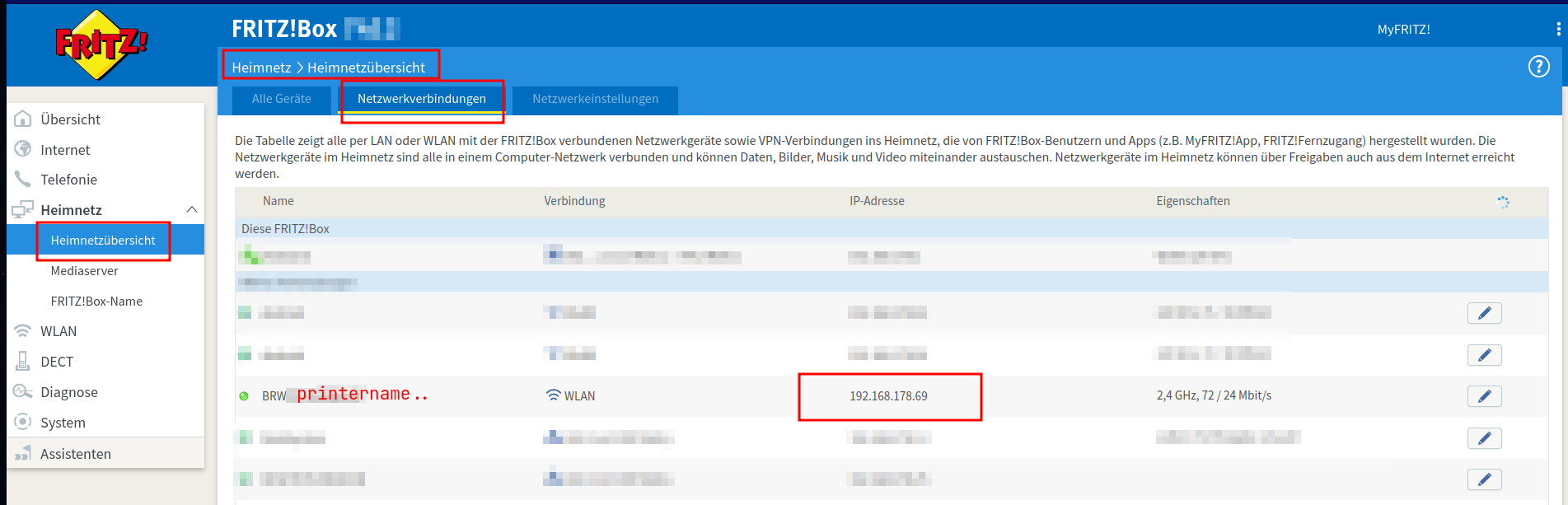Click the "Diese FRITZ!Box" group row

pyautogui.click(x=891, y=229)
